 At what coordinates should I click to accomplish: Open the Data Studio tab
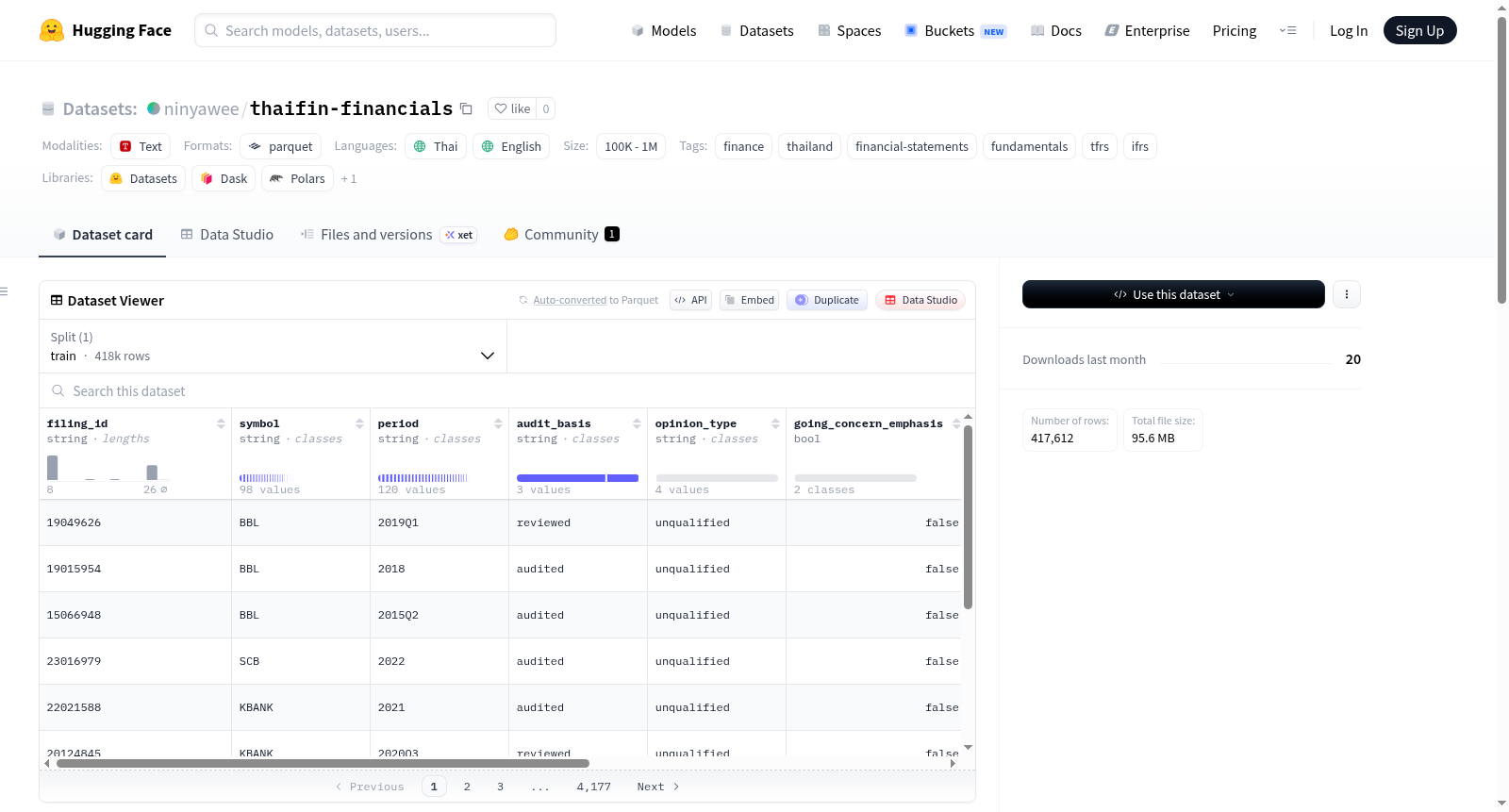tap(227, 235)
